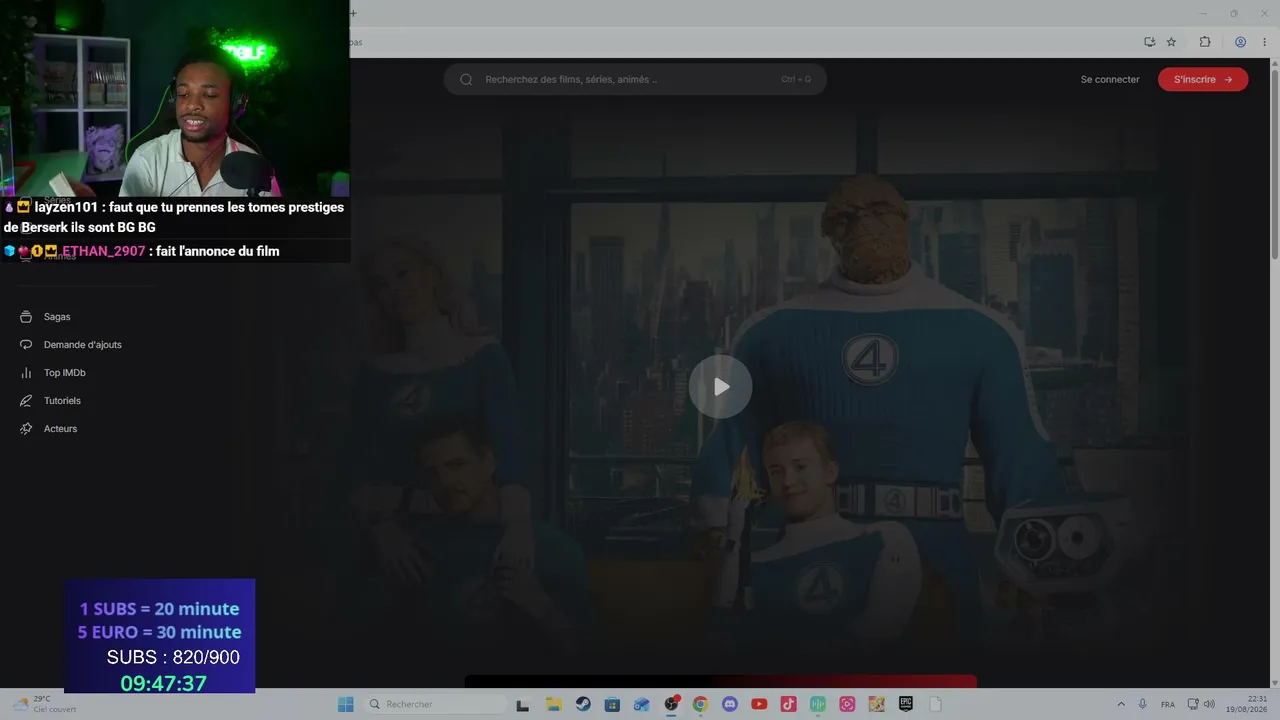
Task: Click the page vertical scrollbar
Action: [x=1274, y=165]
